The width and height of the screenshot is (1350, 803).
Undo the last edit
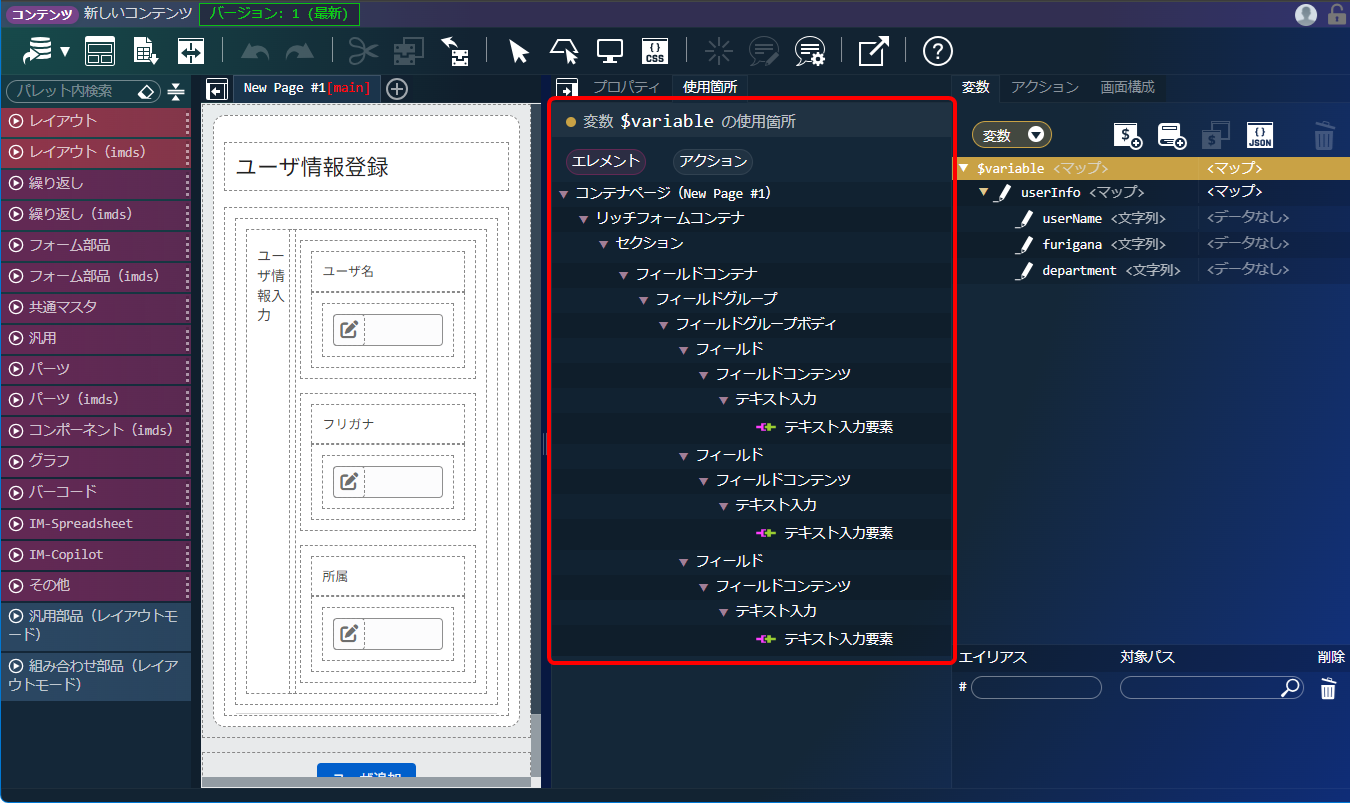pyautogui.click(x=255, y=52)
